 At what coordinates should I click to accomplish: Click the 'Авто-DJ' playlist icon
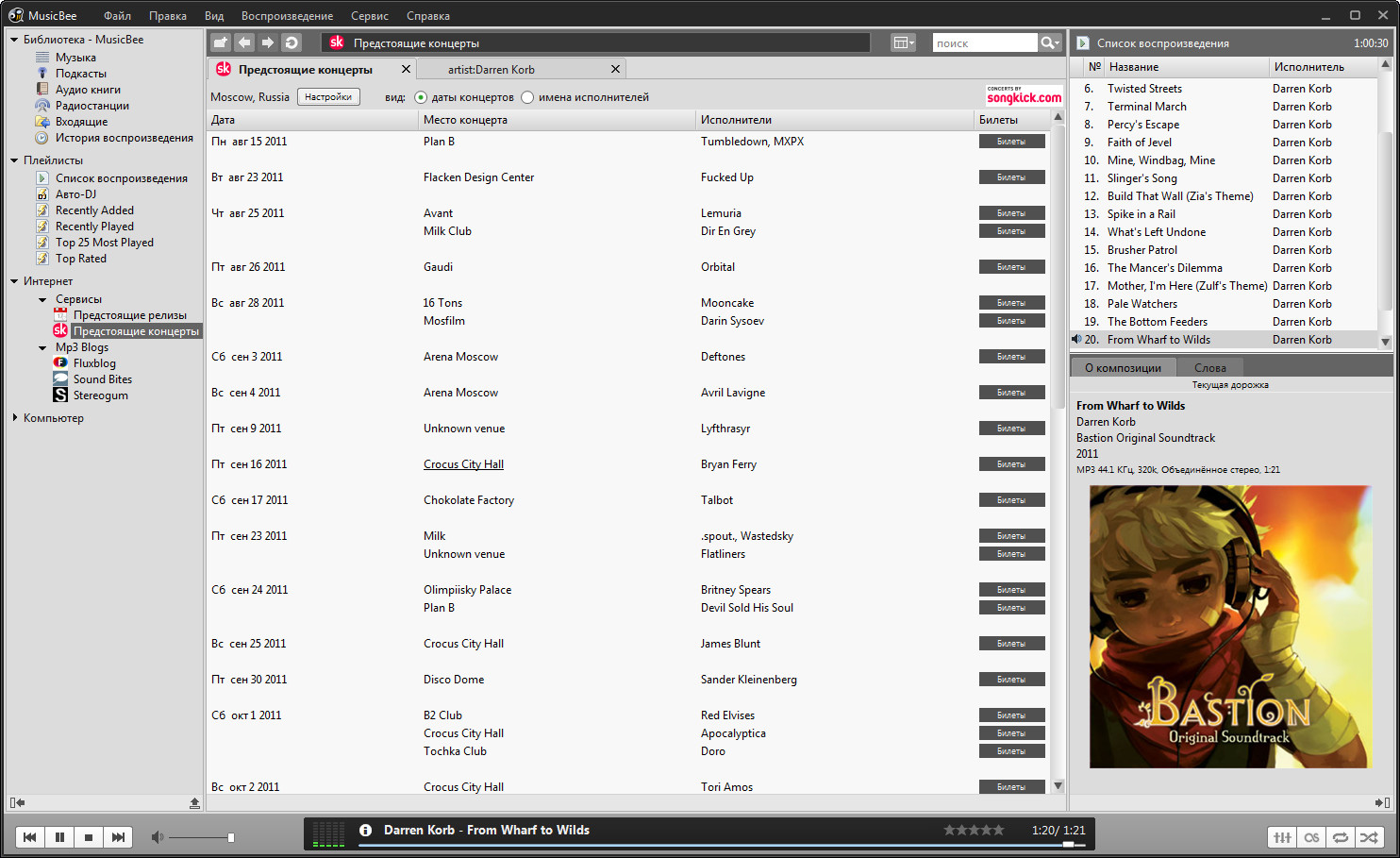(42, 194)
